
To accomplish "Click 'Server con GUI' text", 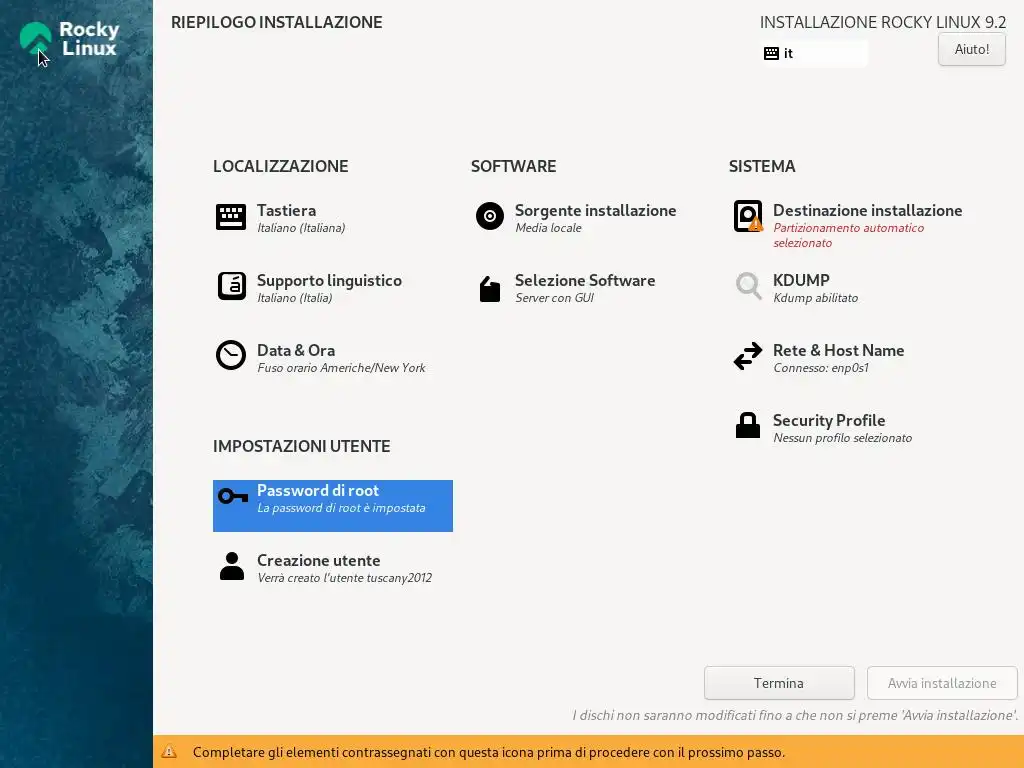I will (554, 298).
